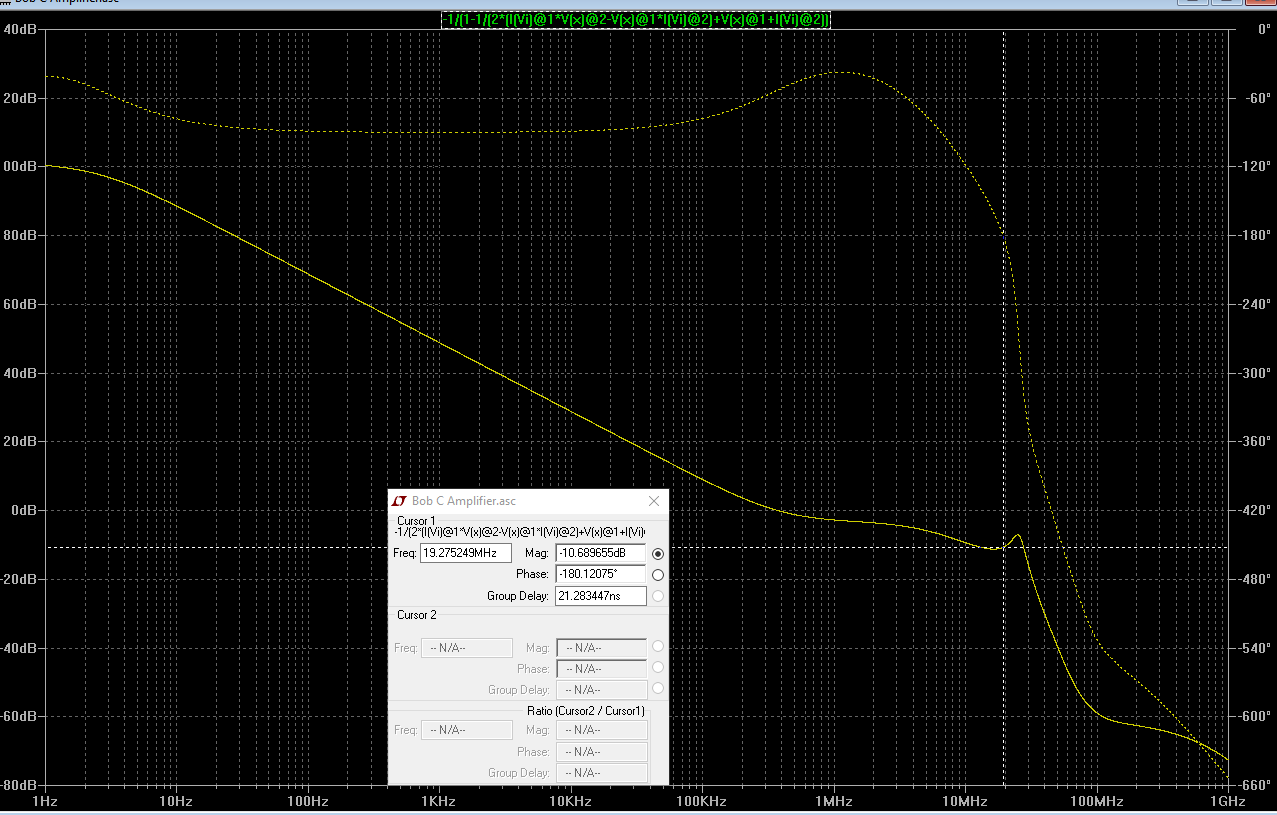Click the Cursor 1 Group Delay field 21.283447ns
This screenshot has height=815, width=1277.
click(x=600, y=596)
